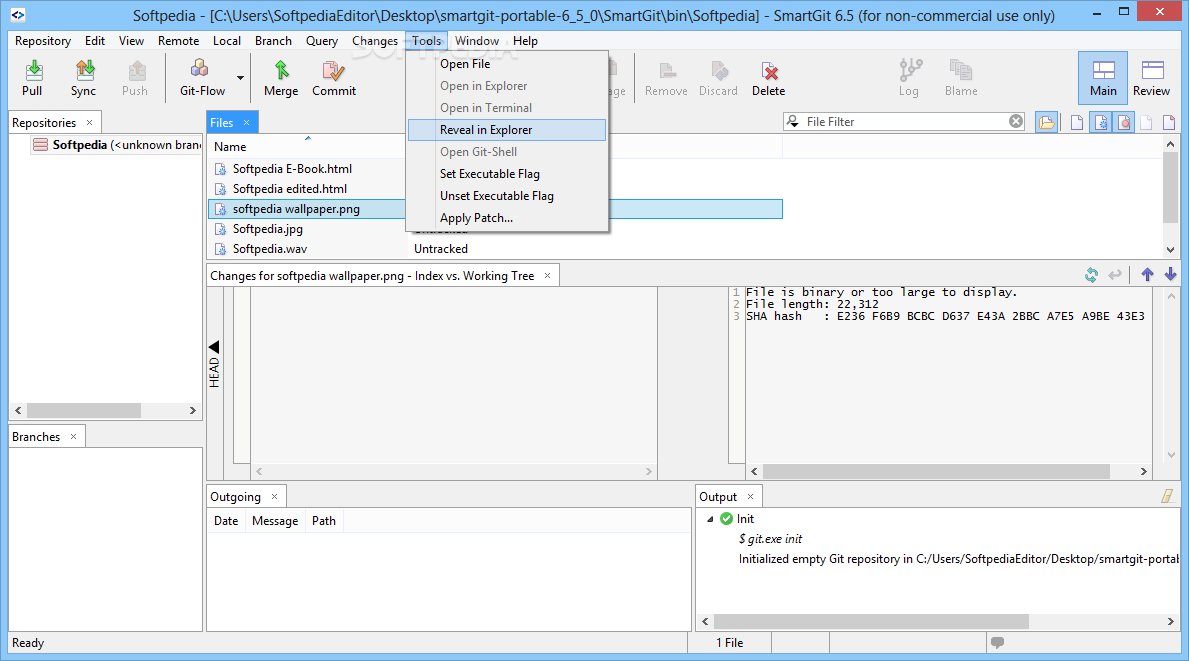Toggle the faded blank file filter icon
The width and height of the screenshot is (1189, 661).
click(1147, 122)
